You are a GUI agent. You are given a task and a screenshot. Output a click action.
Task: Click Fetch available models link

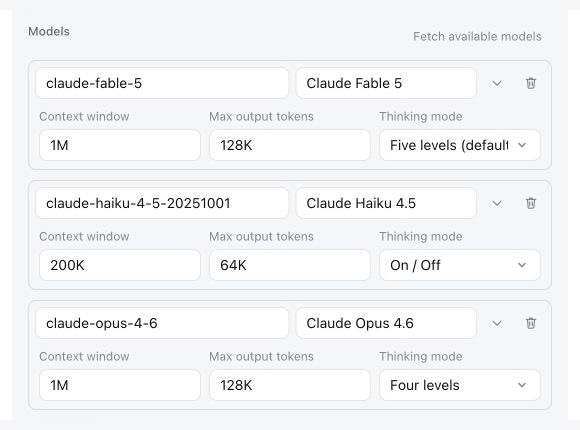point(477,36)
